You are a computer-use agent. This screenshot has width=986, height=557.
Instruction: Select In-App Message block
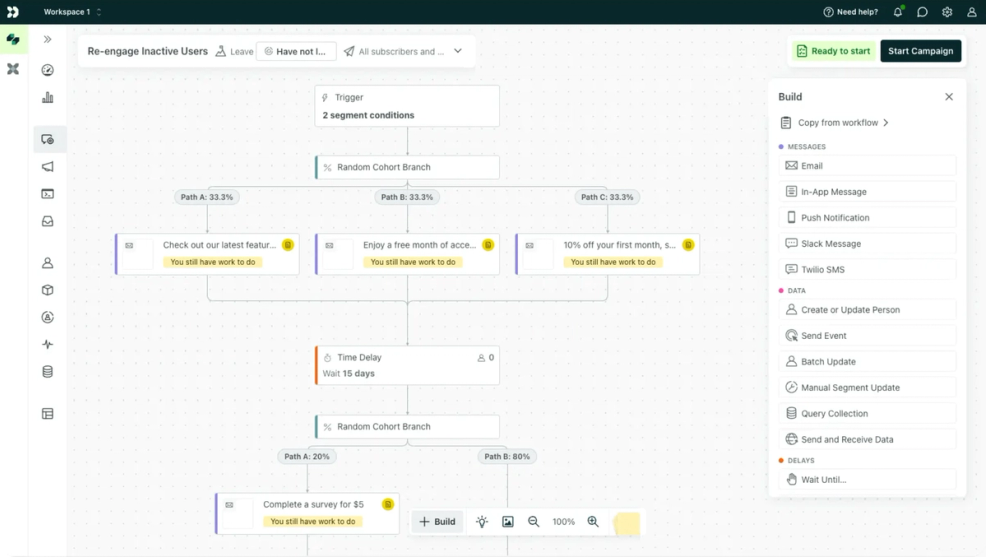[x=867, y=192]
